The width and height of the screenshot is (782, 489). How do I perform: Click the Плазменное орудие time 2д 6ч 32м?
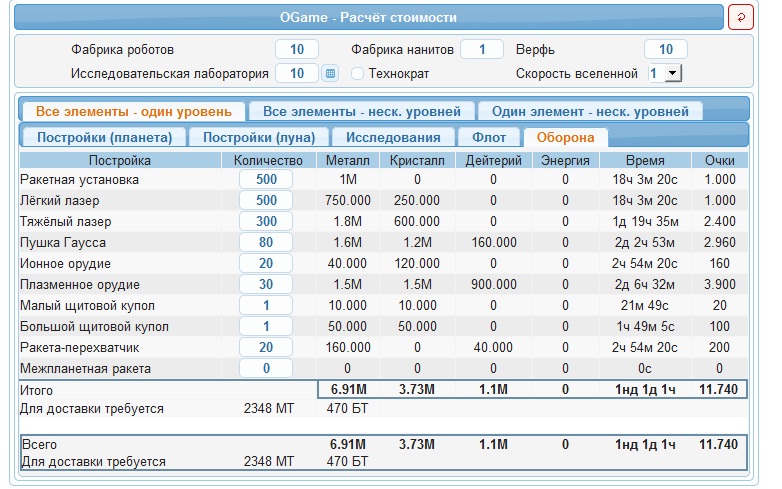[644, 285]
